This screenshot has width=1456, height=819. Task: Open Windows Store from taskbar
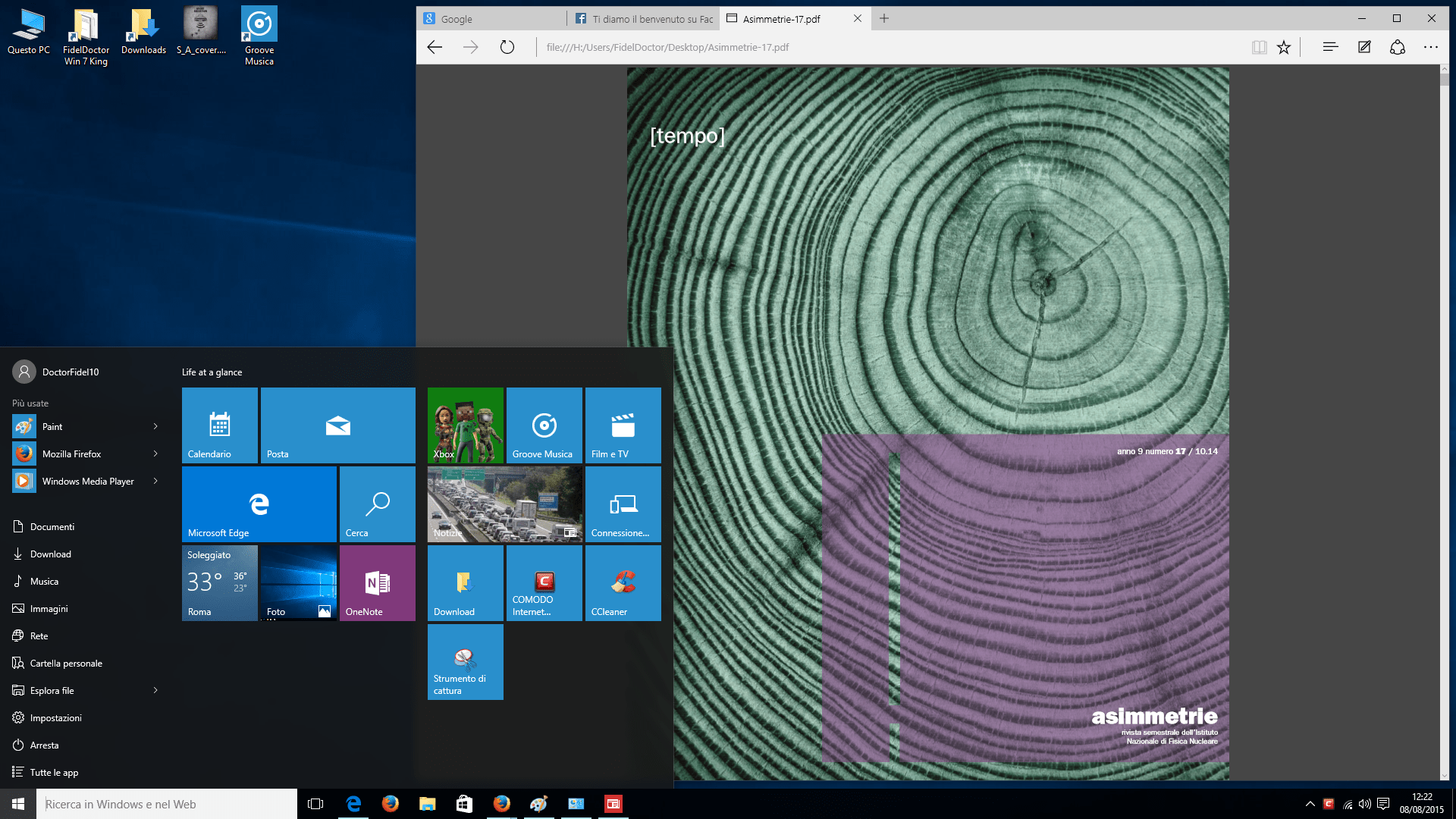pos(464,804)
